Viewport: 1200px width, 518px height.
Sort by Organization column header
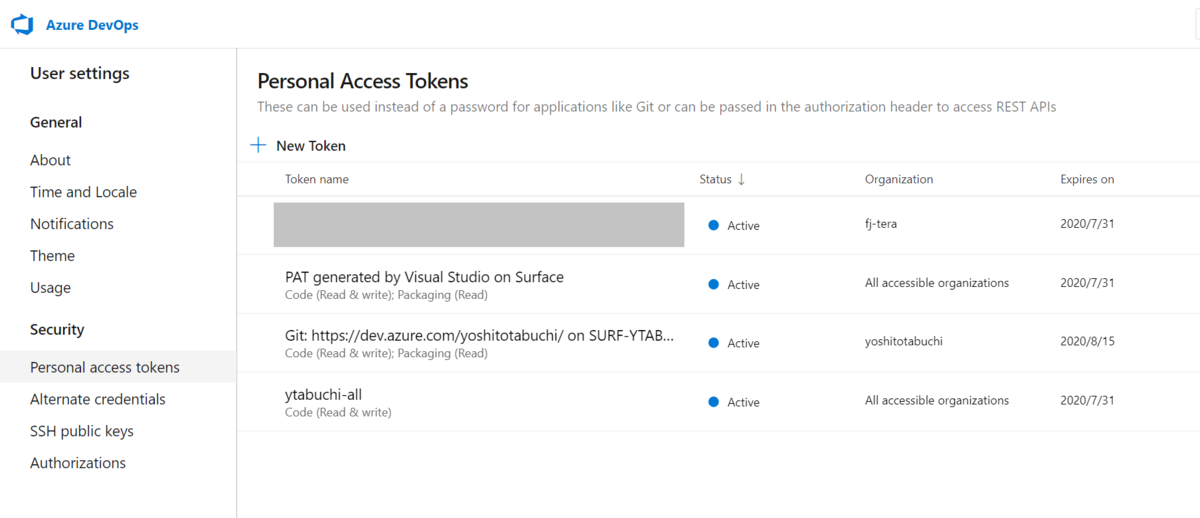(x=898, y=180)
